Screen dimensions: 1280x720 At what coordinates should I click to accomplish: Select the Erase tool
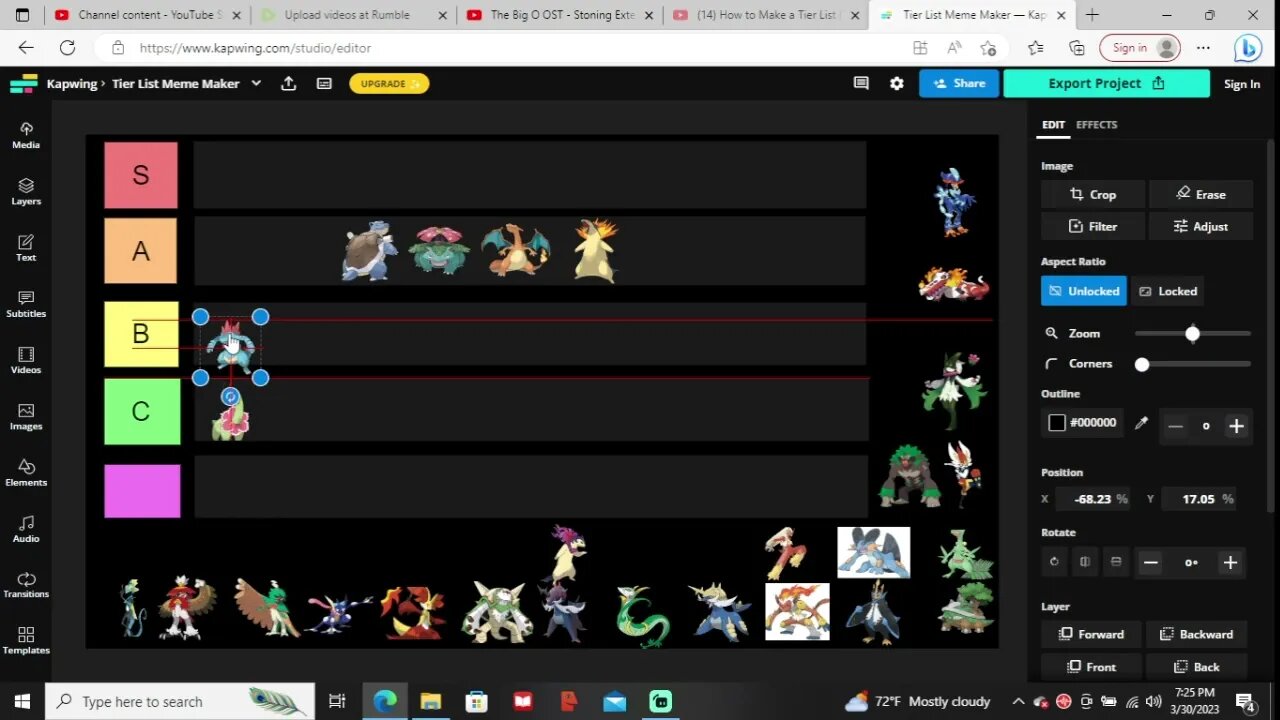point(1201,194)
